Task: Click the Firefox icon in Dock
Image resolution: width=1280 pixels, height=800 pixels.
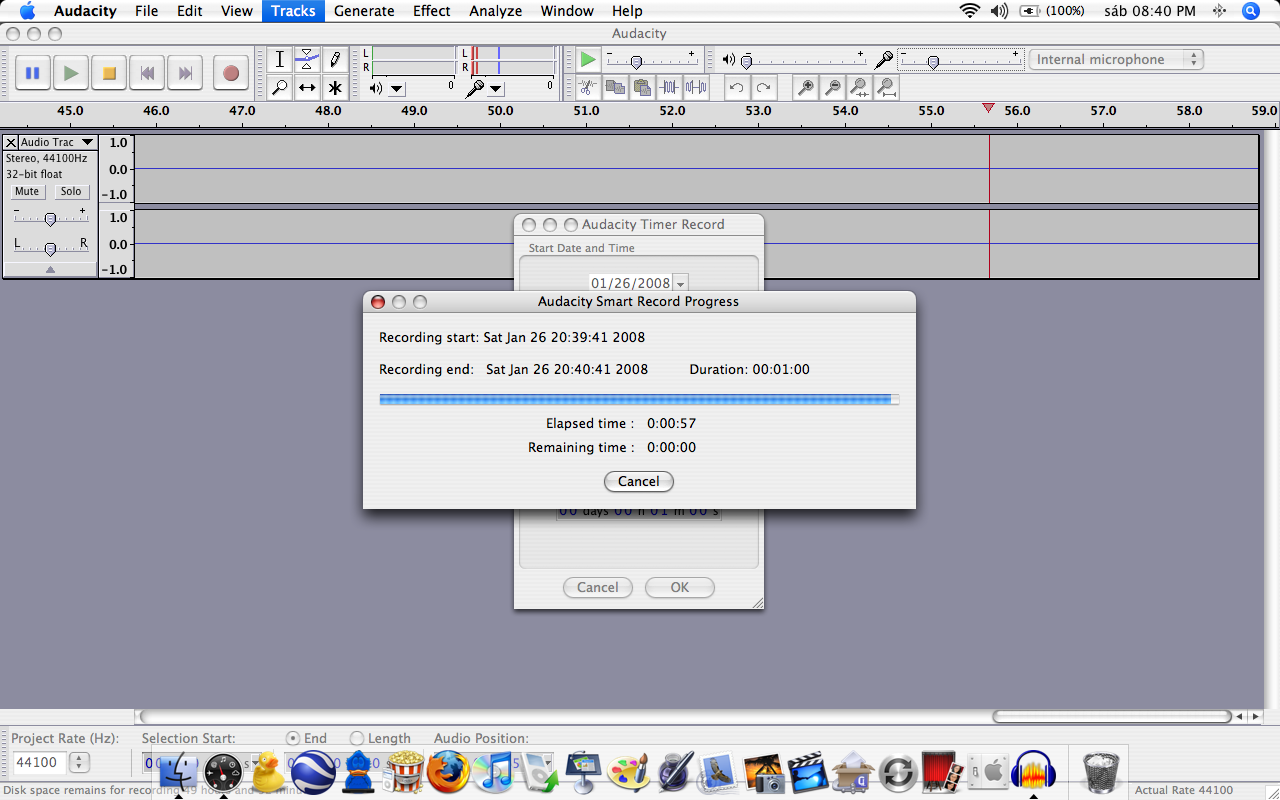Action: (448, 772)
